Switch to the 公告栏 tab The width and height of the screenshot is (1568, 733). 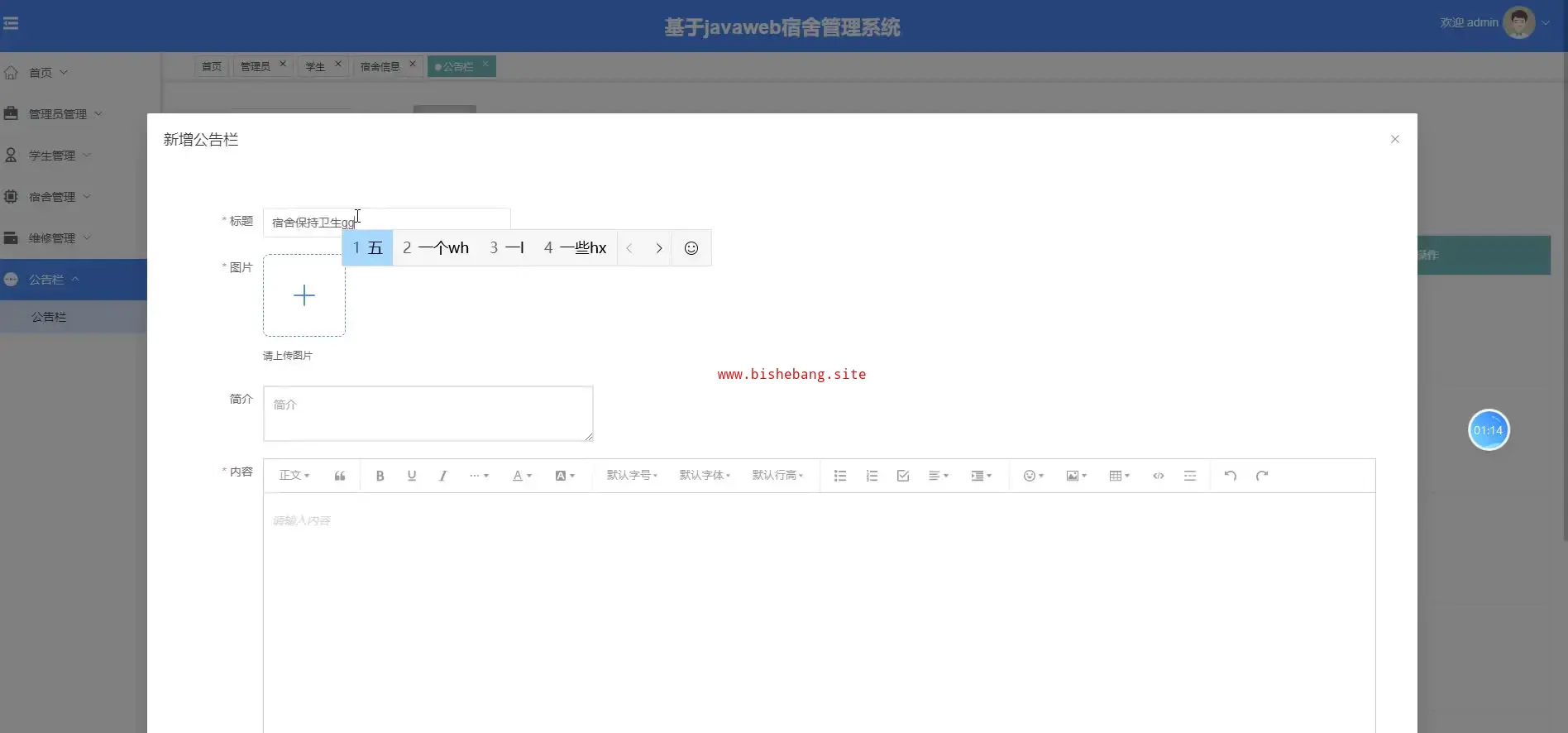click(x=457, y=66)
